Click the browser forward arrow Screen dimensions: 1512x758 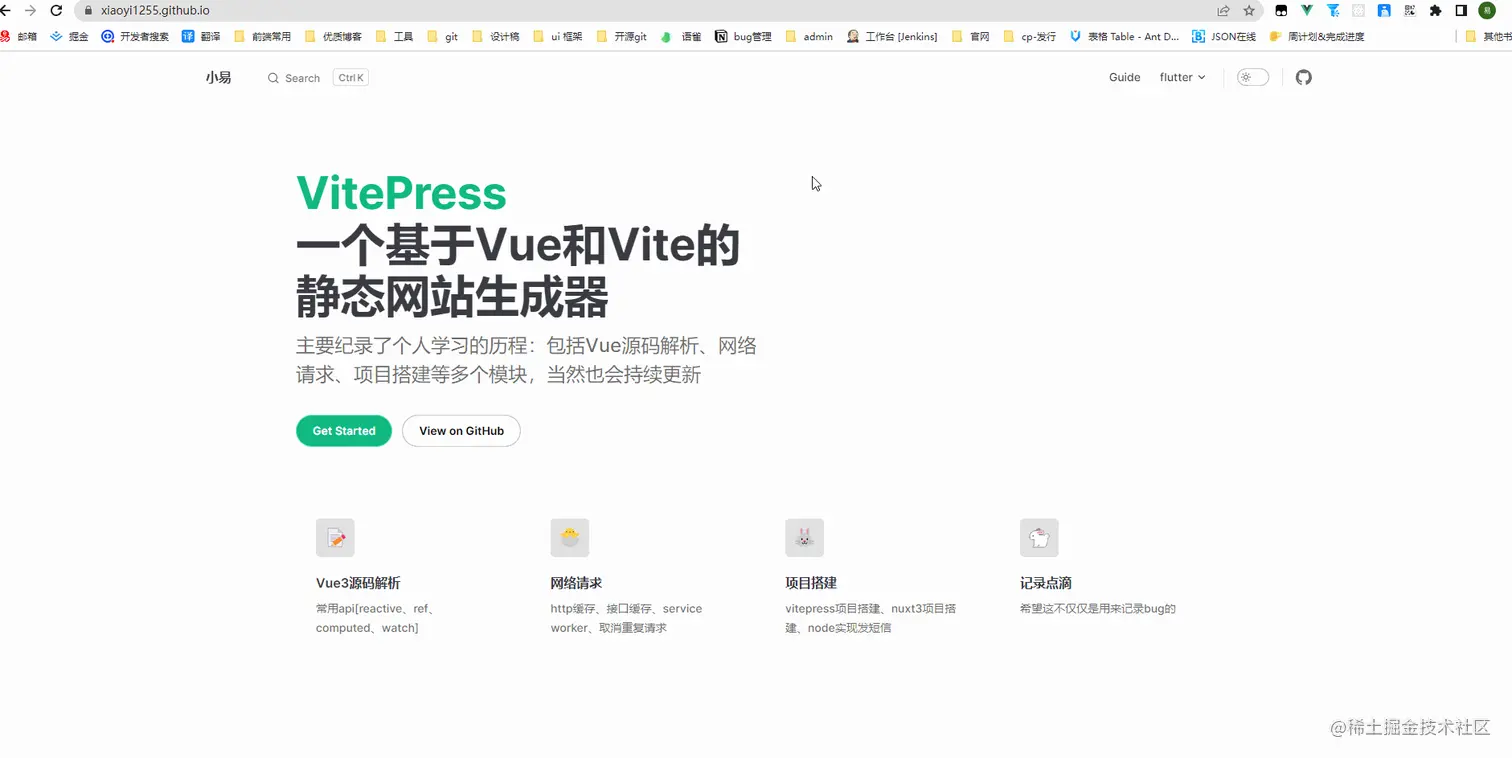coord(30,10)
